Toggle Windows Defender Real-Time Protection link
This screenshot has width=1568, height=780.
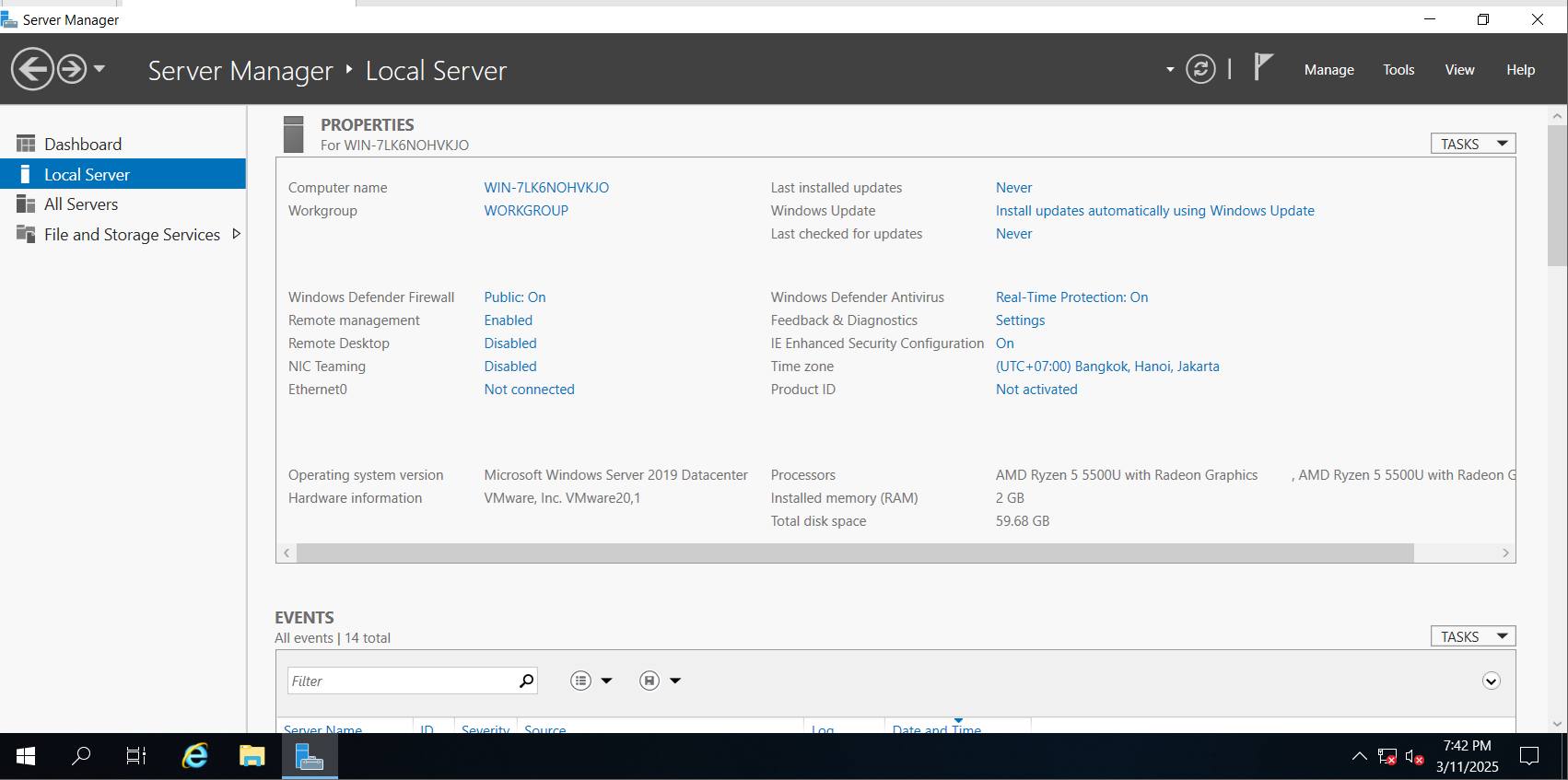[1071, 297]
